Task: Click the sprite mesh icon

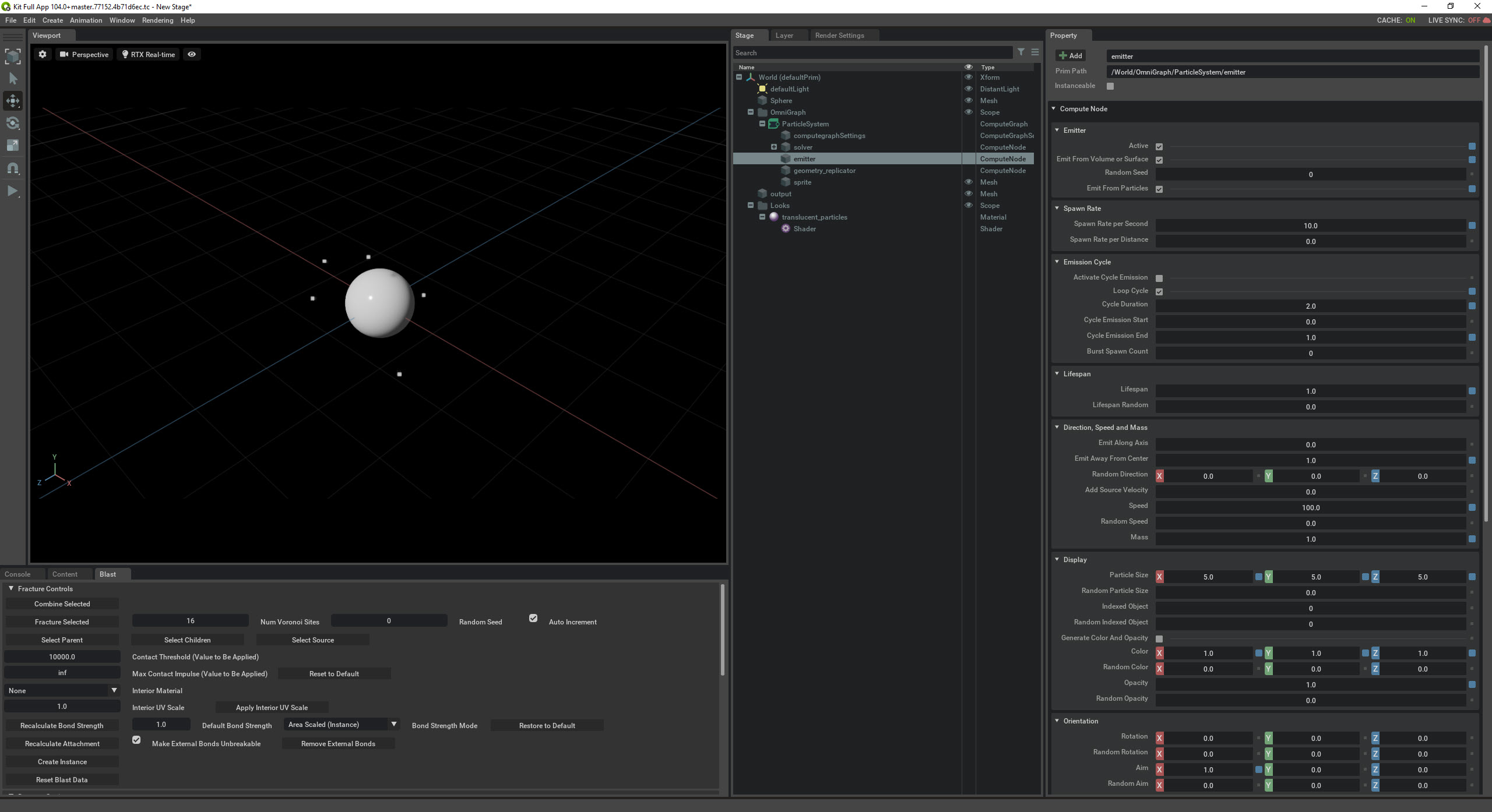Action: (786, 182)
